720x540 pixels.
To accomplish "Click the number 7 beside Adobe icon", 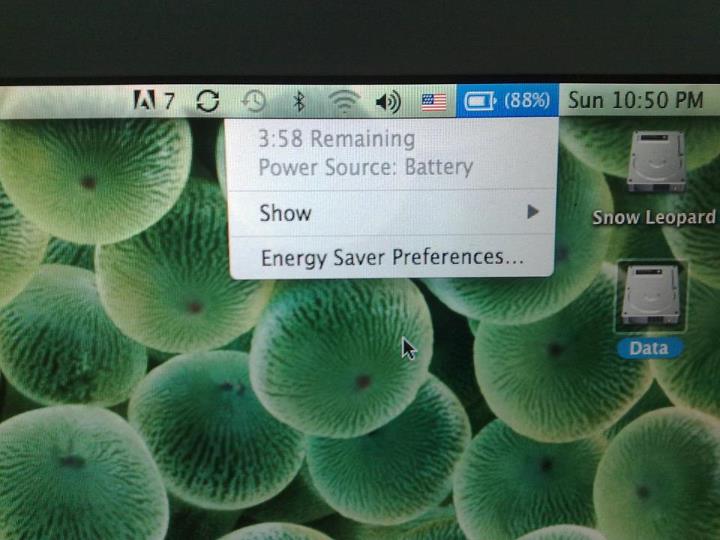I will click(x=169, y=101).
